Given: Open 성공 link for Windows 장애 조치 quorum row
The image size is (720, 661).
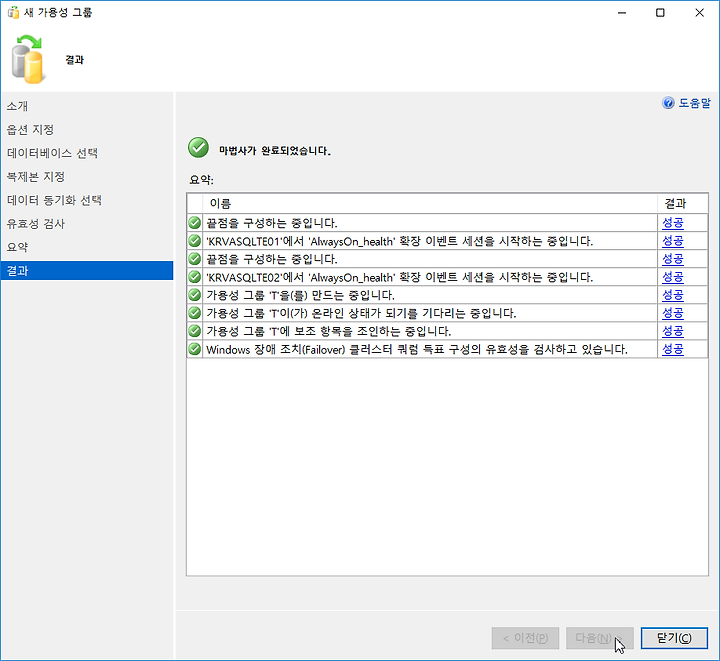Looking at the screenshot, I should click(673, 349).
